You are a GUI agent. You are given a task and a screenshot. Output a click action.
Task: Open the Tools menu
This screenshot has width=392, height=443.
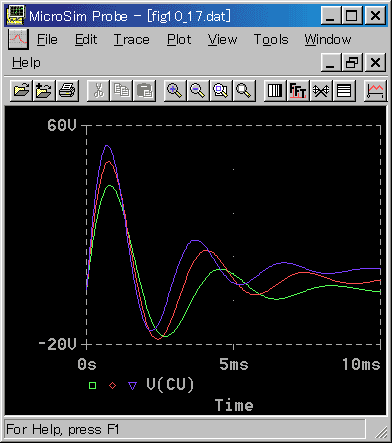click(271, 40)
